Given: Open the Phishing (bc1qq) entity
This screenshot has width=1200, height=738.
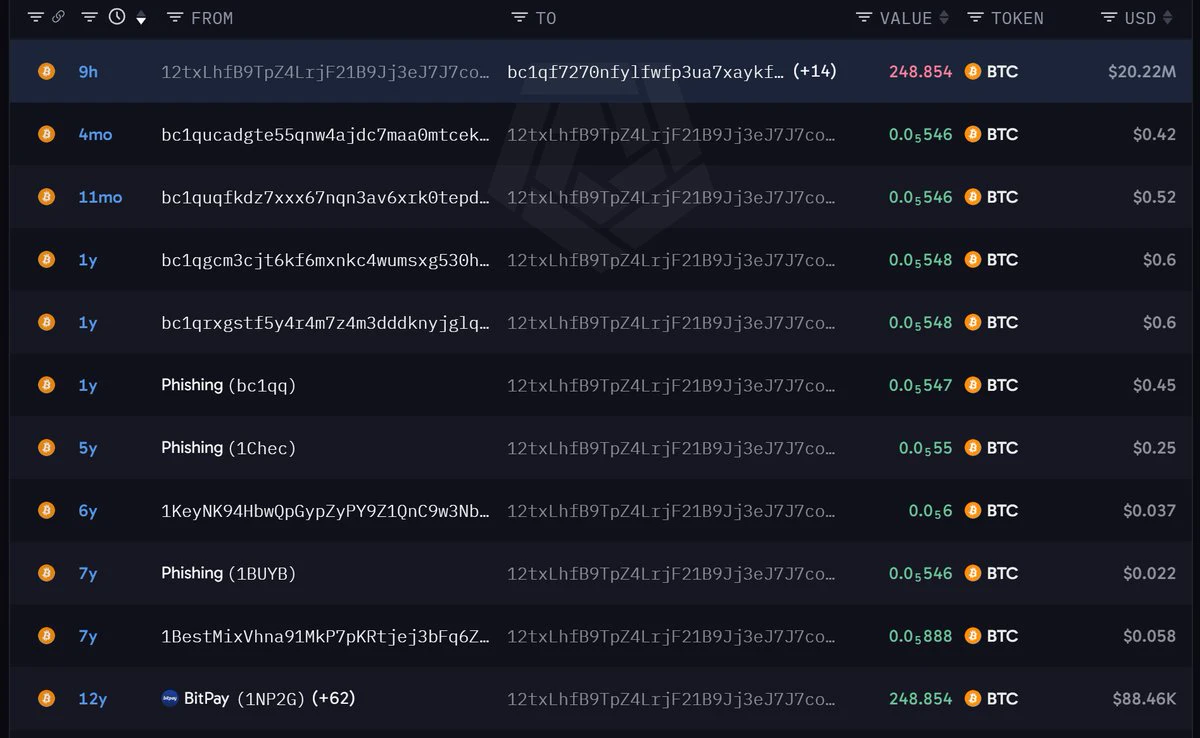Looking at the screenshot, I should click(229, 385).
